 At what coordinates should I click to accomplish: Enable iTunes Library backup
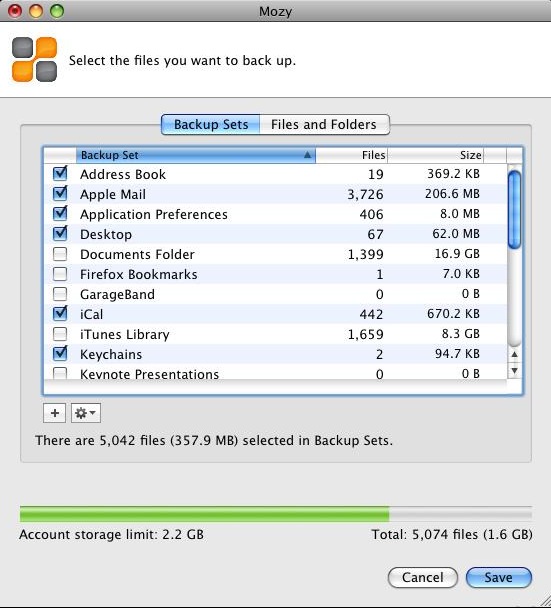pyautogui.click(x=60, y=334)
